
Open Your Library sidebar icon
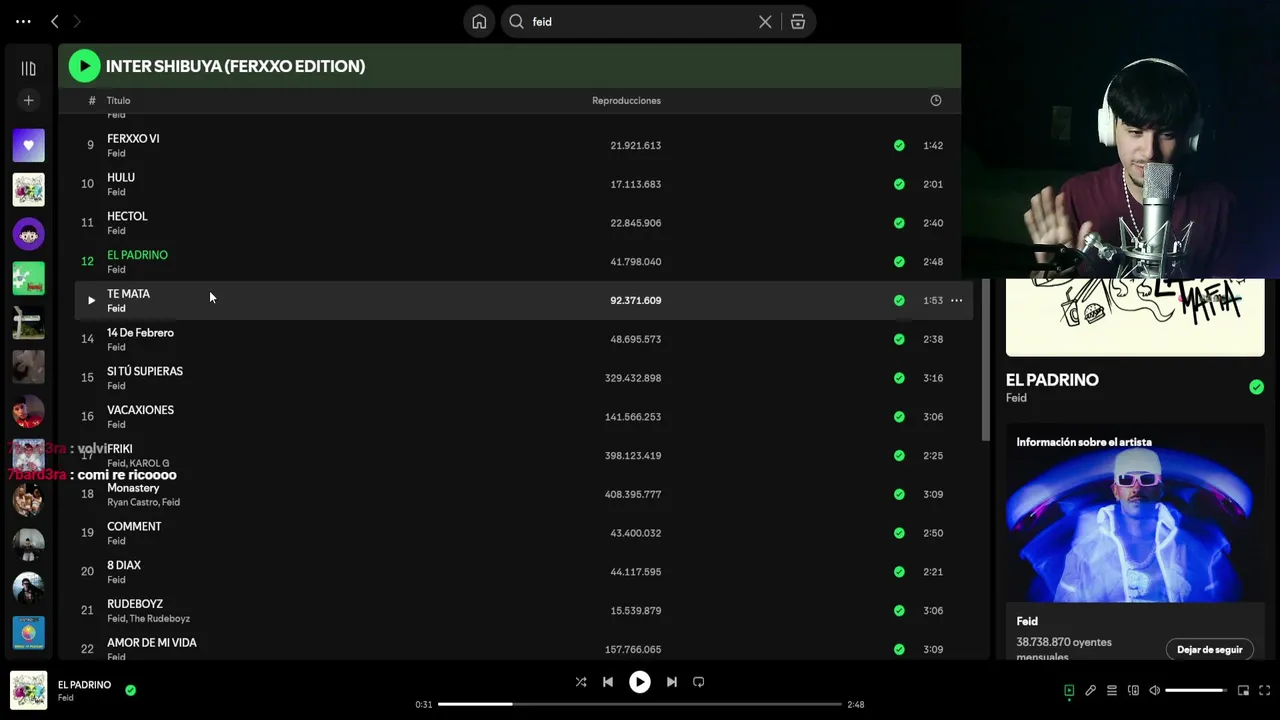28,68
